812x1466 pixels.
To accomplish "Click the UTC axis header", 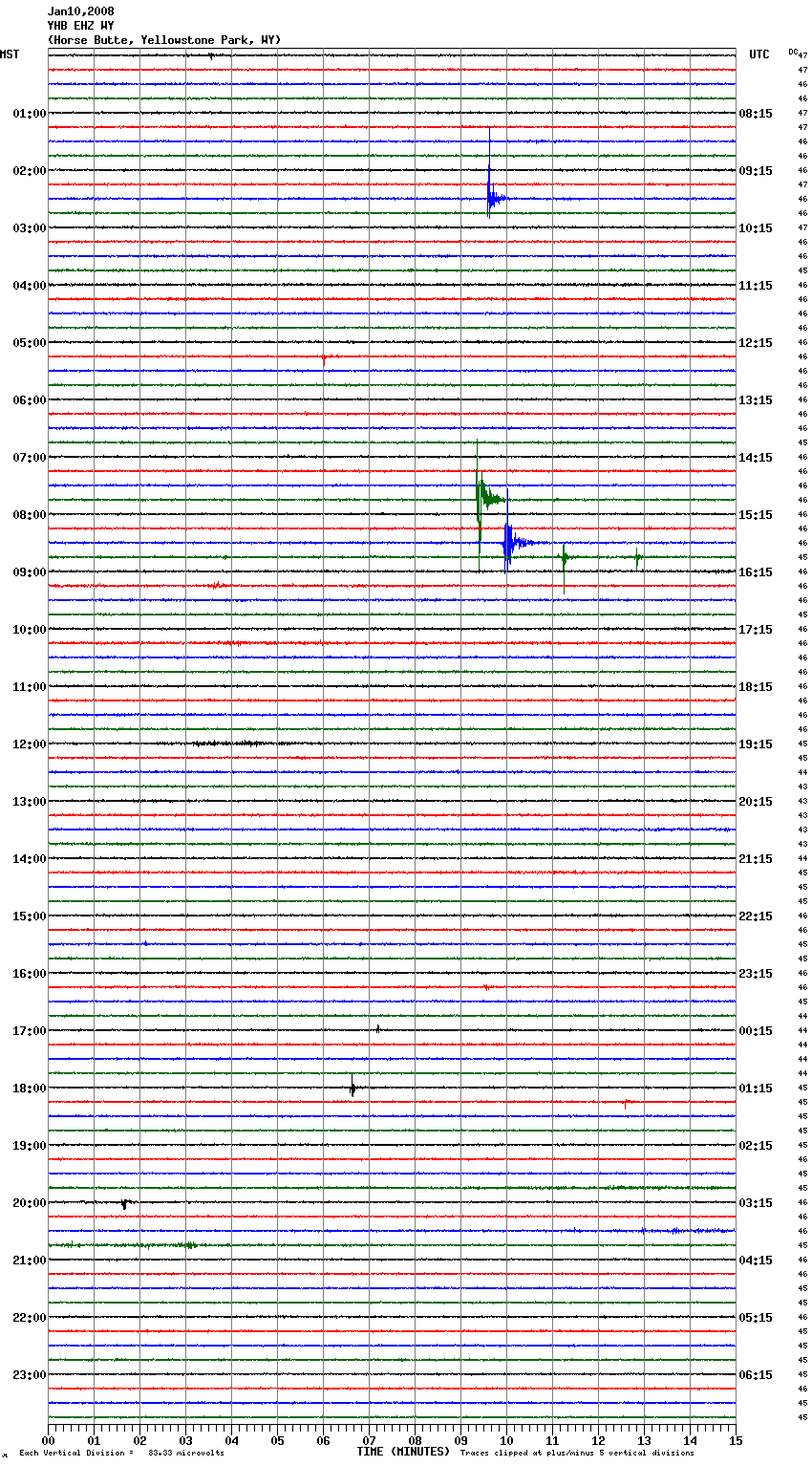I will (759, 54).
